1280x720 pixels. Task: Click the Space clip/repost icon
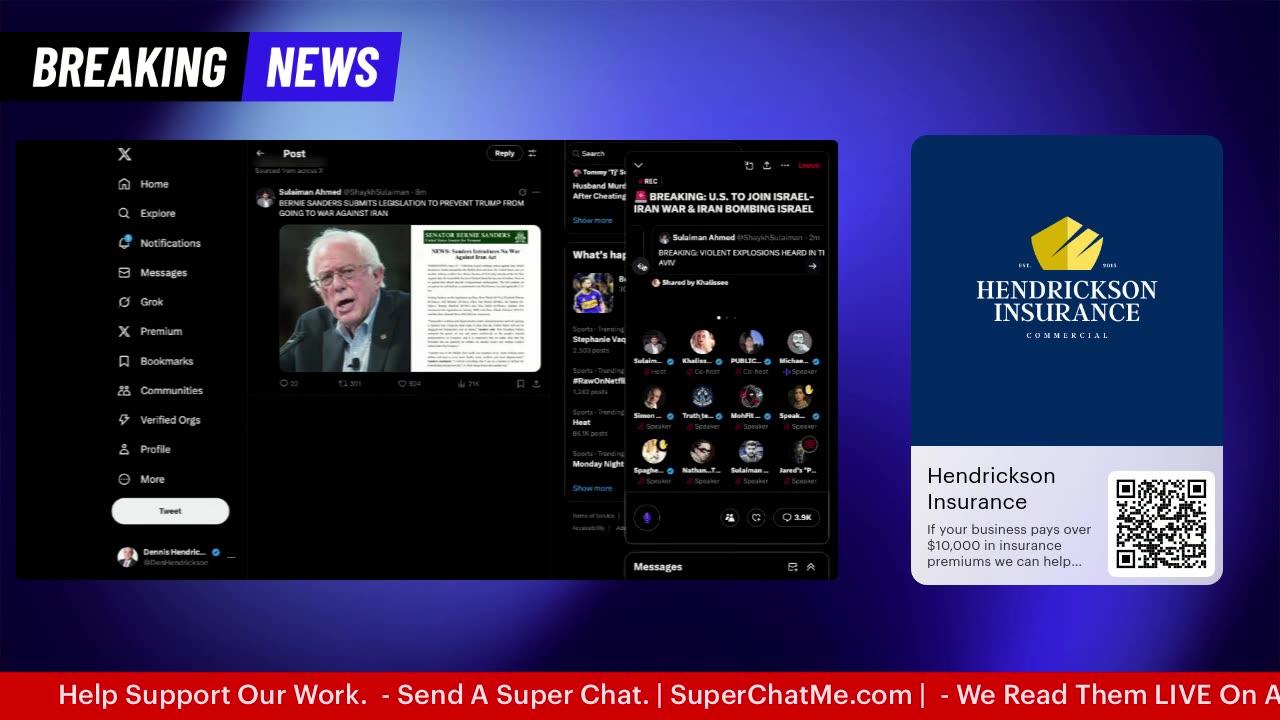(x=749, y=165)
